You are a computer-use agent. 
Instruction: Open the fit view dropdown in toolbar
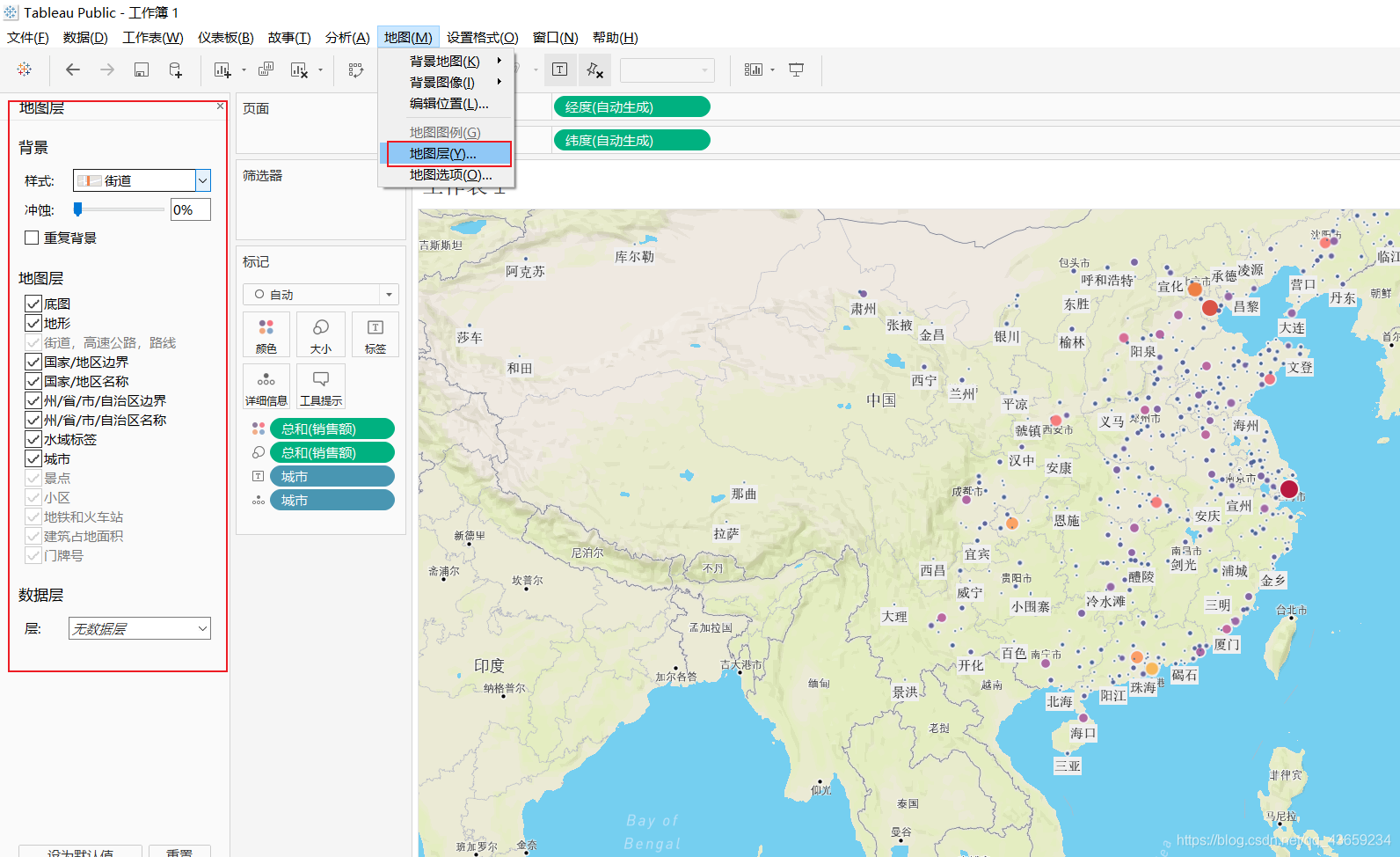667,70
